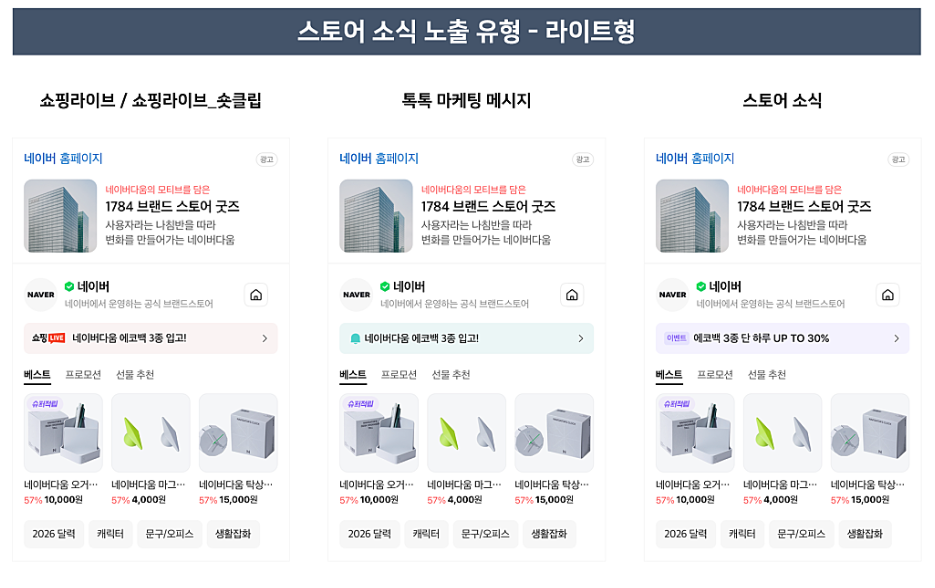Click the home icon in the 톡톡 마케팅 메시지 column

pos(572,295)
